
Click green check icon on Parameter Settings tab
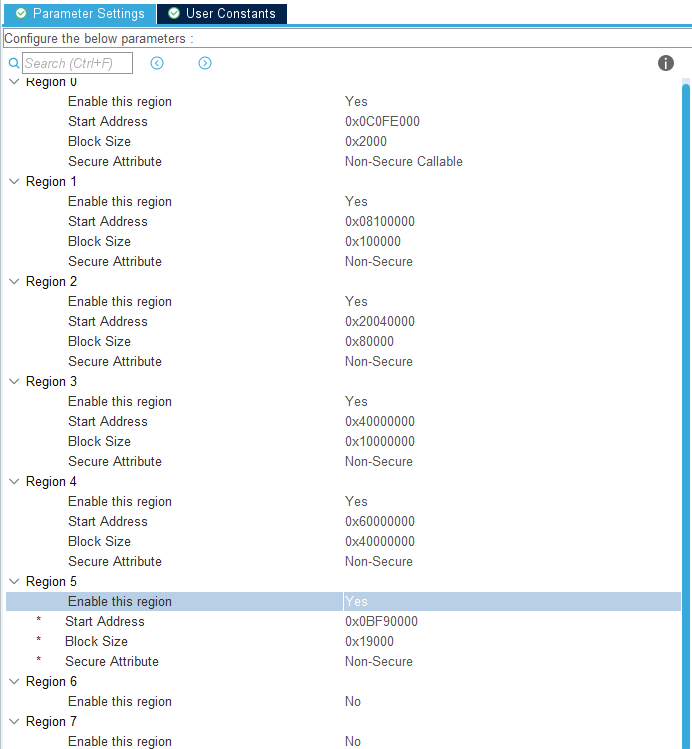click(x=21, y=13)
